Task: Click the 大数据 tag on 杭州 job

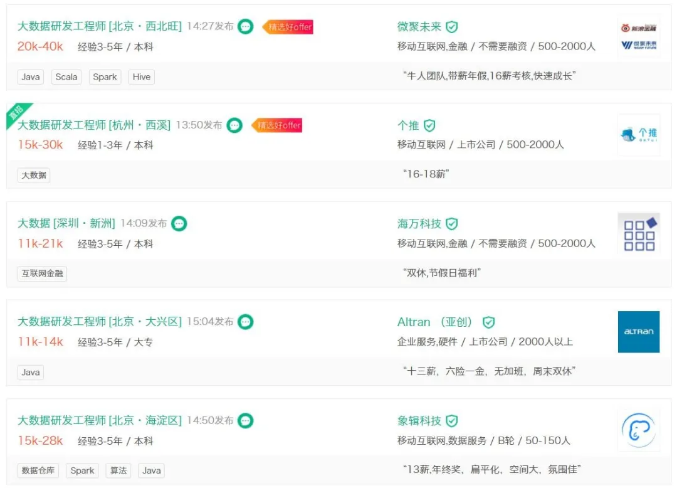Action: coord(34,175)
